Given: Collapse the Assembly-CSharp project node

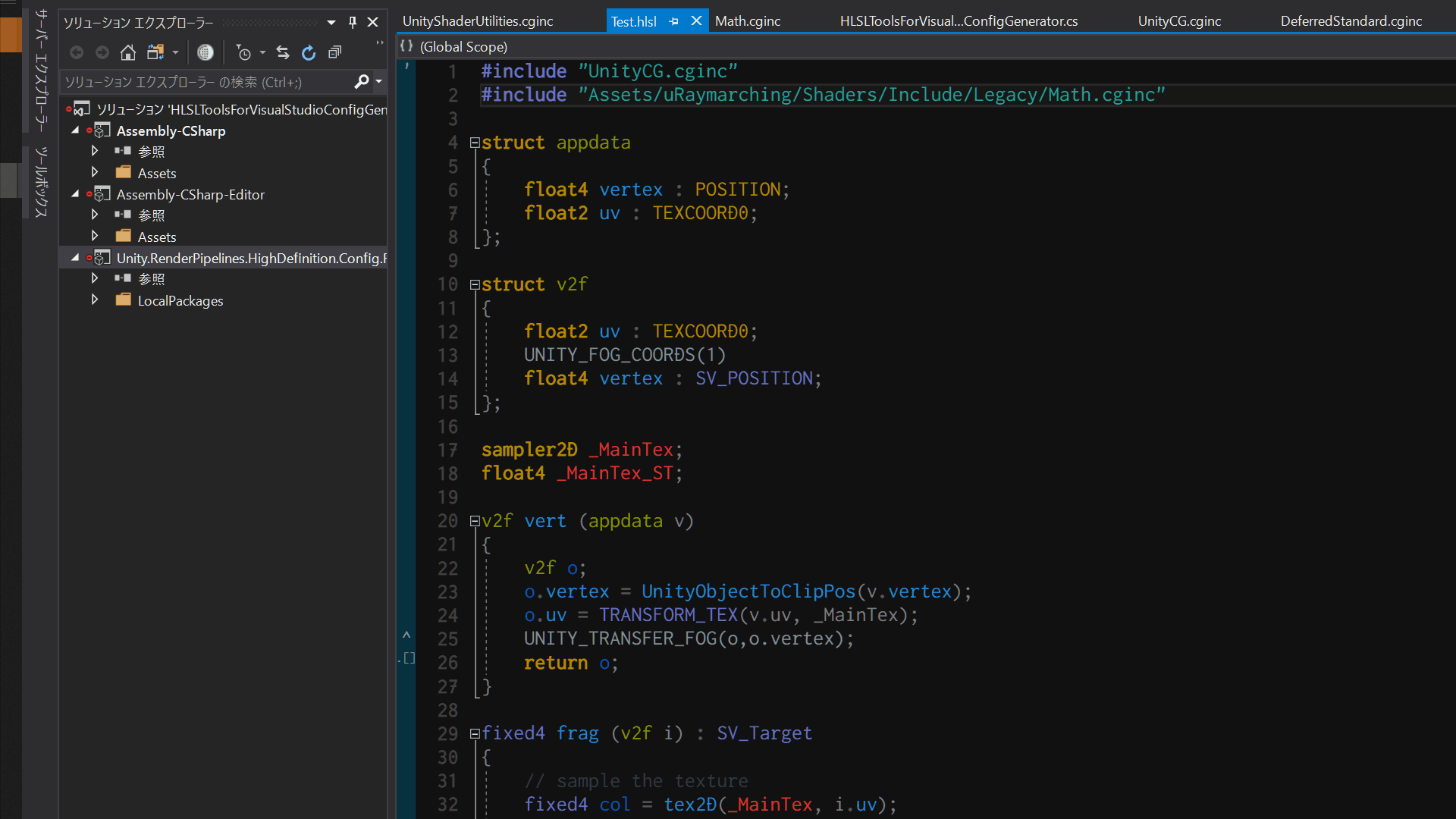Looking at the screenshot, I should coord(75,130).
